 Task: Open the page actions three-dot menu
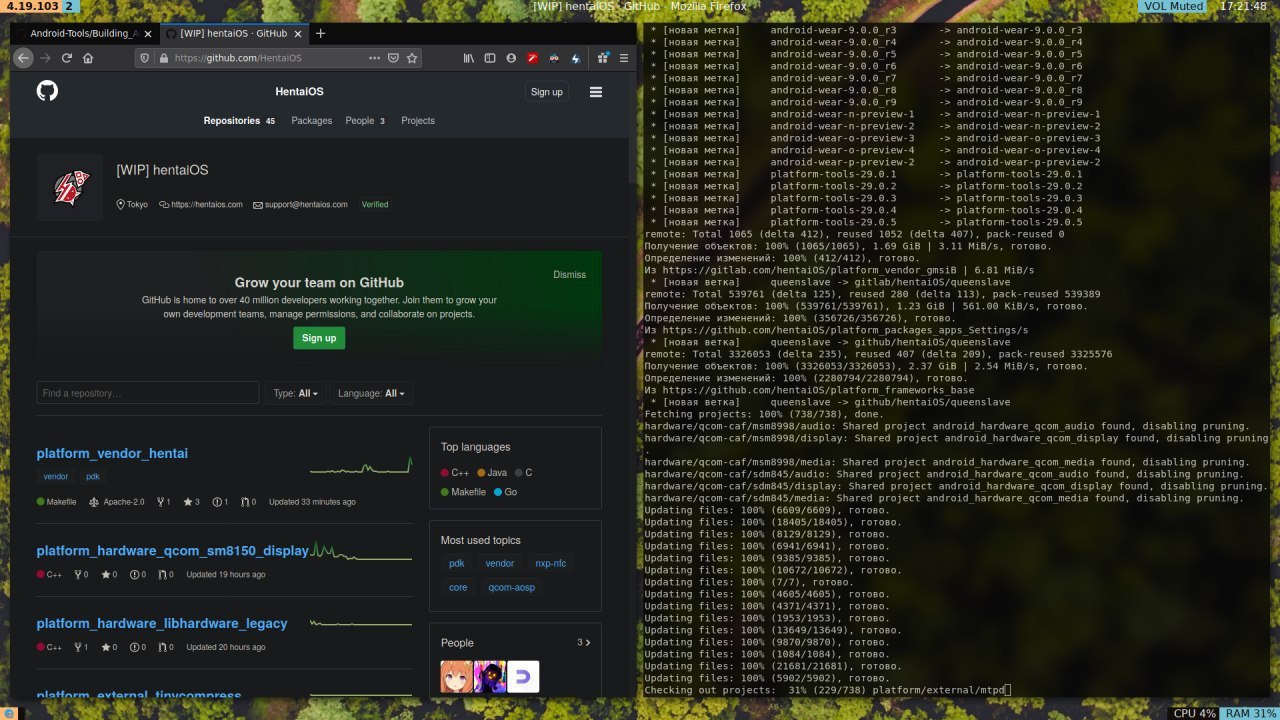coord(374,58)
